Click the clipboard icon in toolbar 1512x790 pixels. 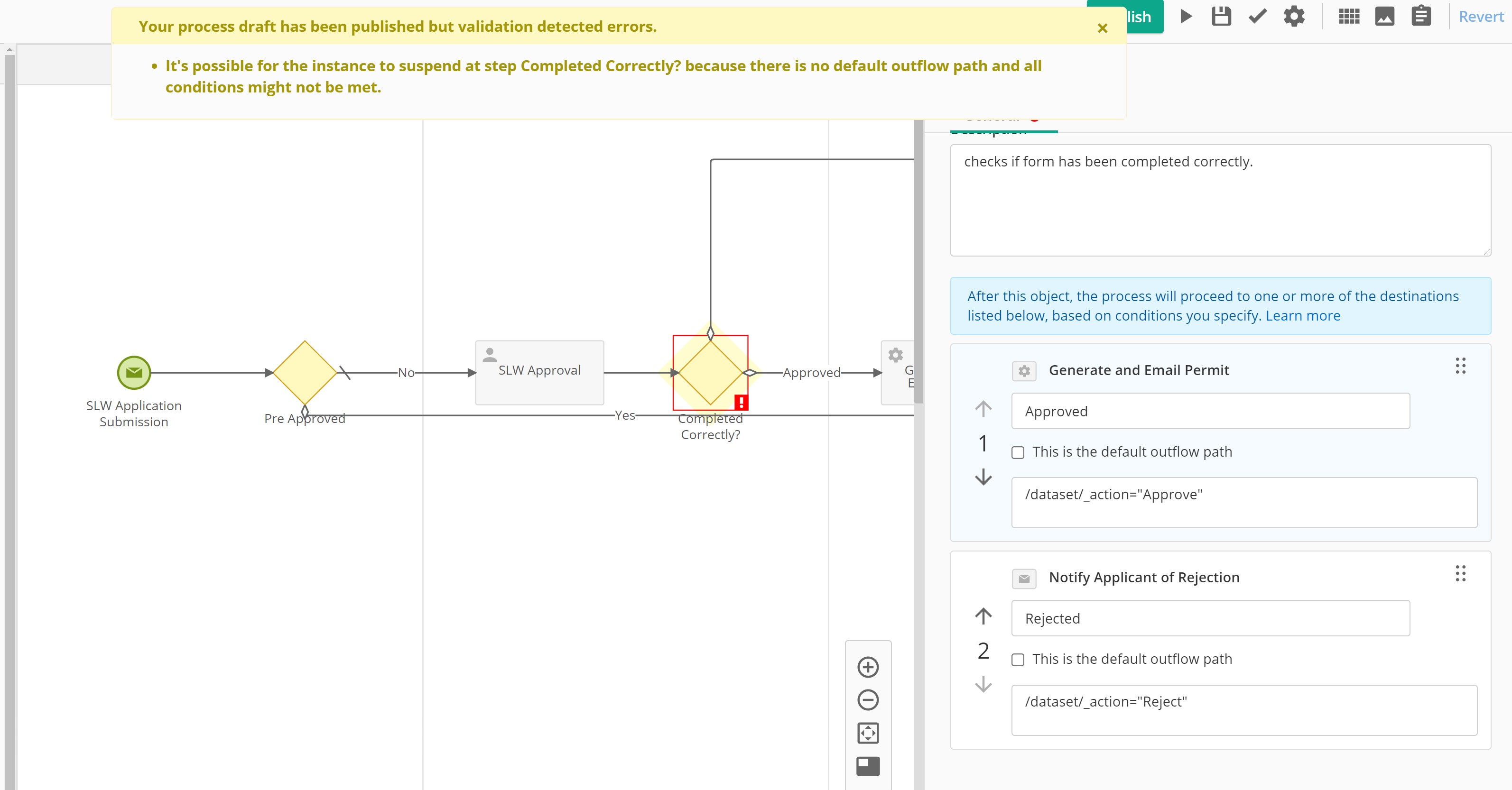[x=1421, y=17]
